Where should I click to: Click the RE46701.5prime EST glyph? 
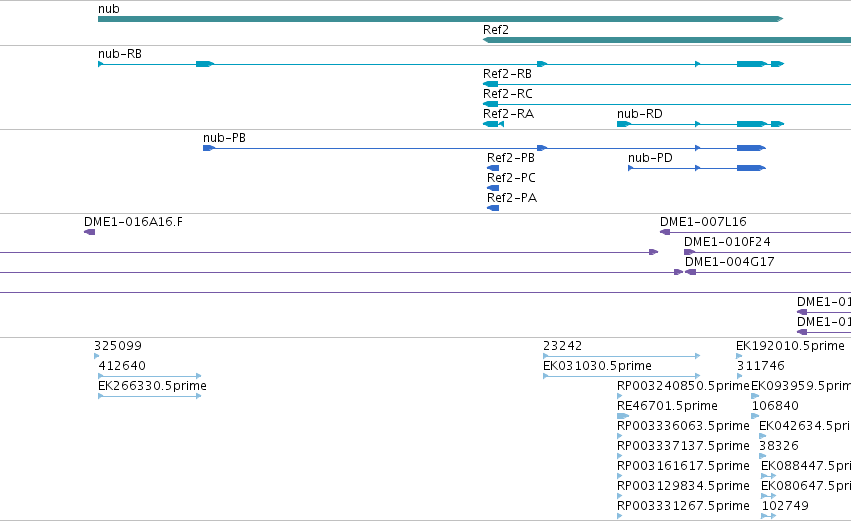point(623,416)
